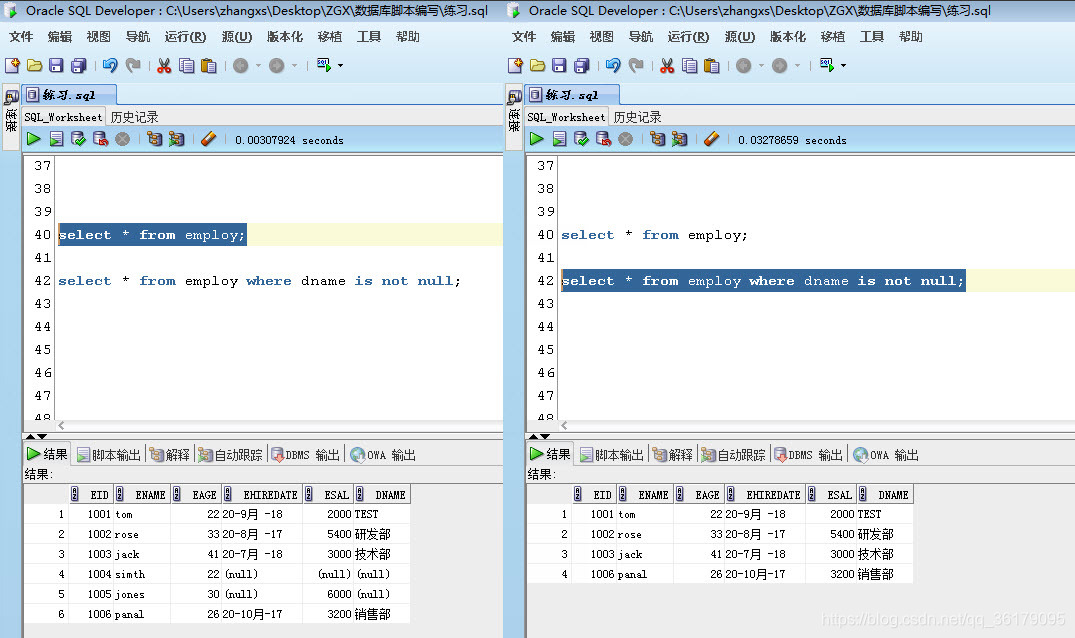Switch to 历史记录 tab in left worksheet
This screenshot has width=1075, height=638.
[134, 117]
